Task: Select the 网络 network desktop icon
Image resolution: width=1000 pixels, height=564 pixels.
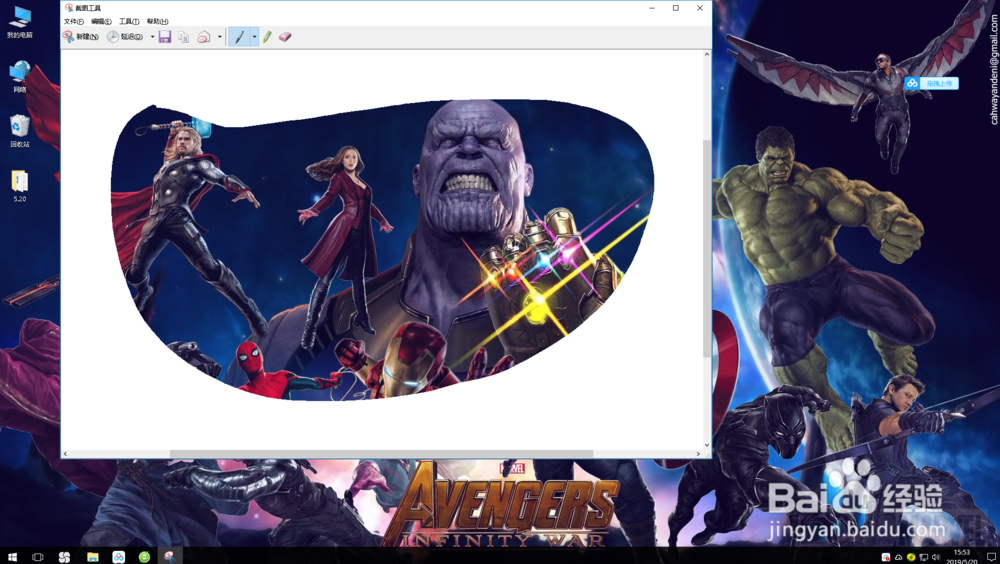Action: pyautogui.click(x=20, y=77)
